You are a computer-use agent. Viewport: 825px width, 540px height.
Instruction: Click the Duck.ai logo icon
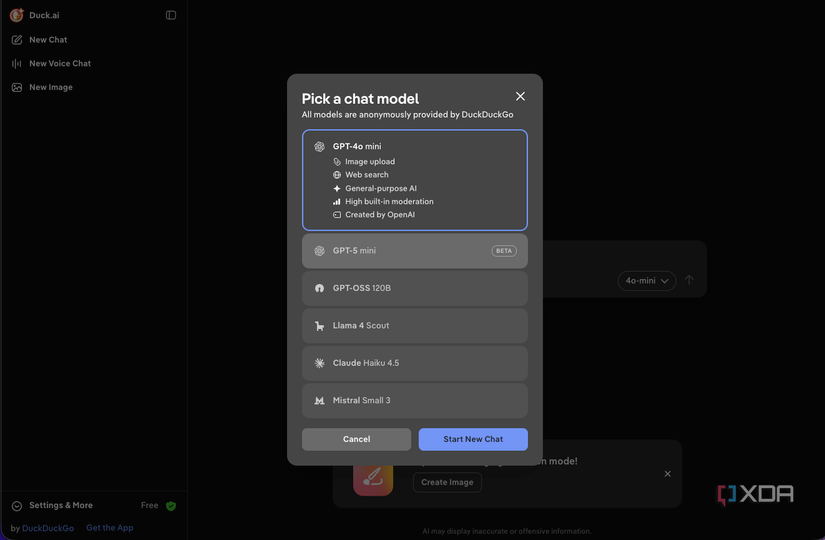[17, 15]
